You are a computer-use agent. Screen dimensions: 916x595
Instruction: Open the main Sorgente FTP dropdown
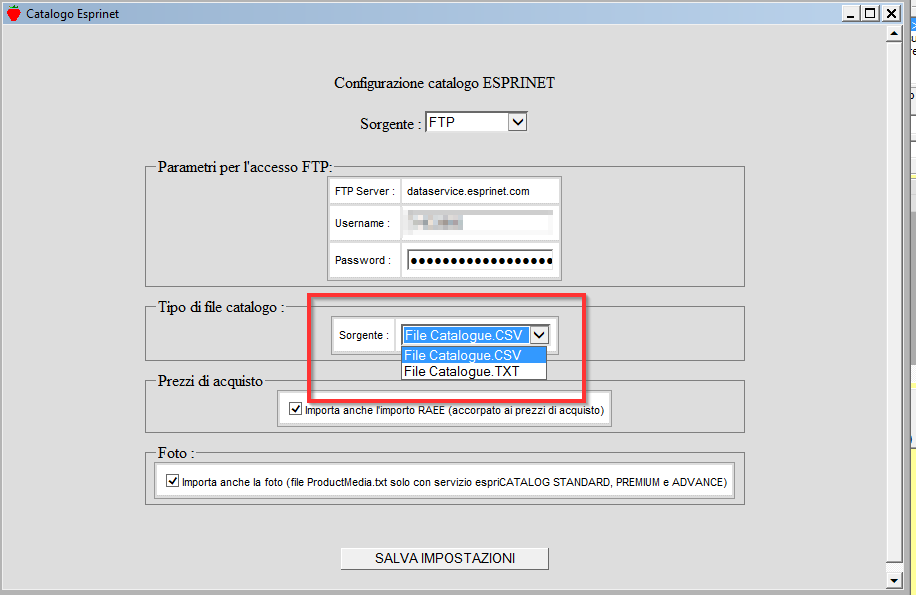[x=476, y=122]
